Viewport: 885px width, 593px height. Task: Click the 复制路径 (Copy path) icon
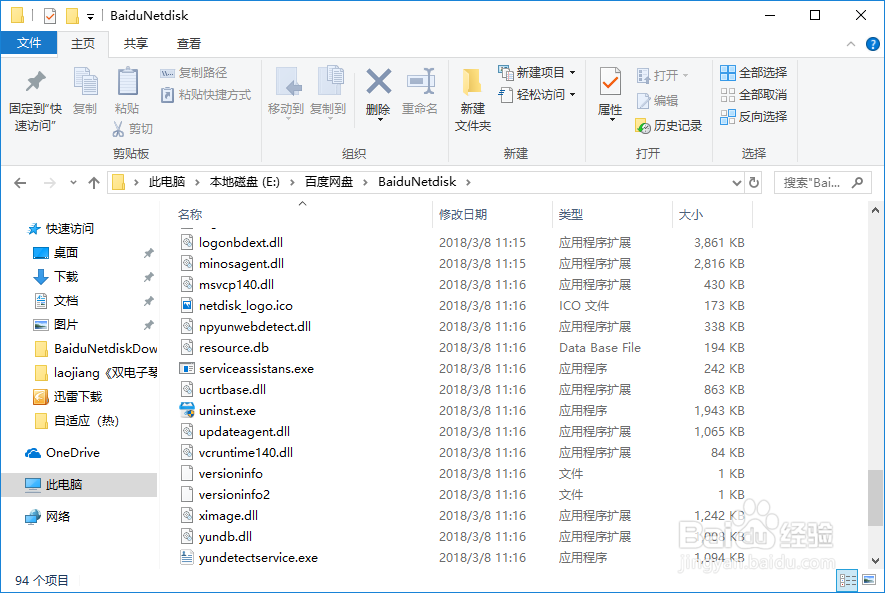(192, 74)
